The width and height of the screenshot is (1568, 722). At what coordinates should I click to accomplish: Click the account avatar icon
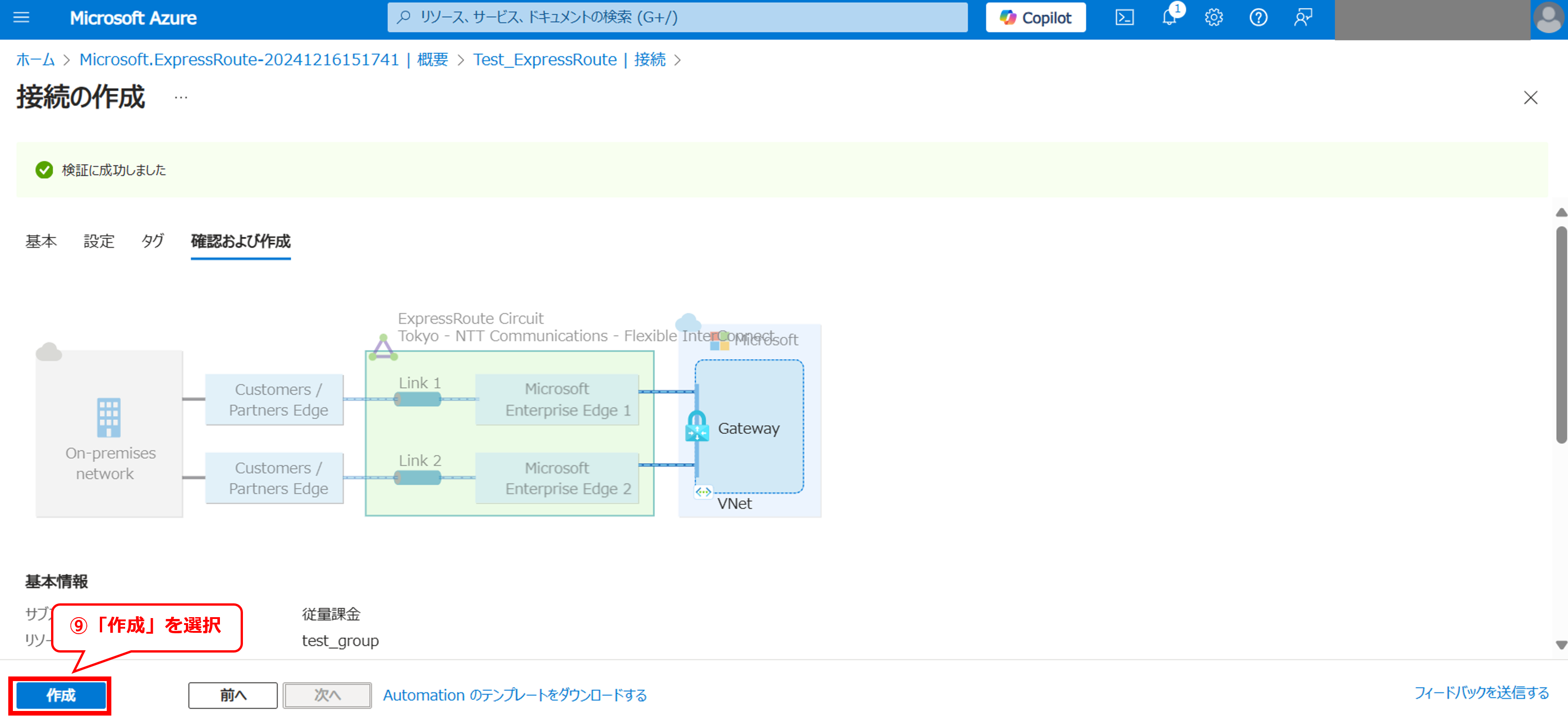(1549, 18)
